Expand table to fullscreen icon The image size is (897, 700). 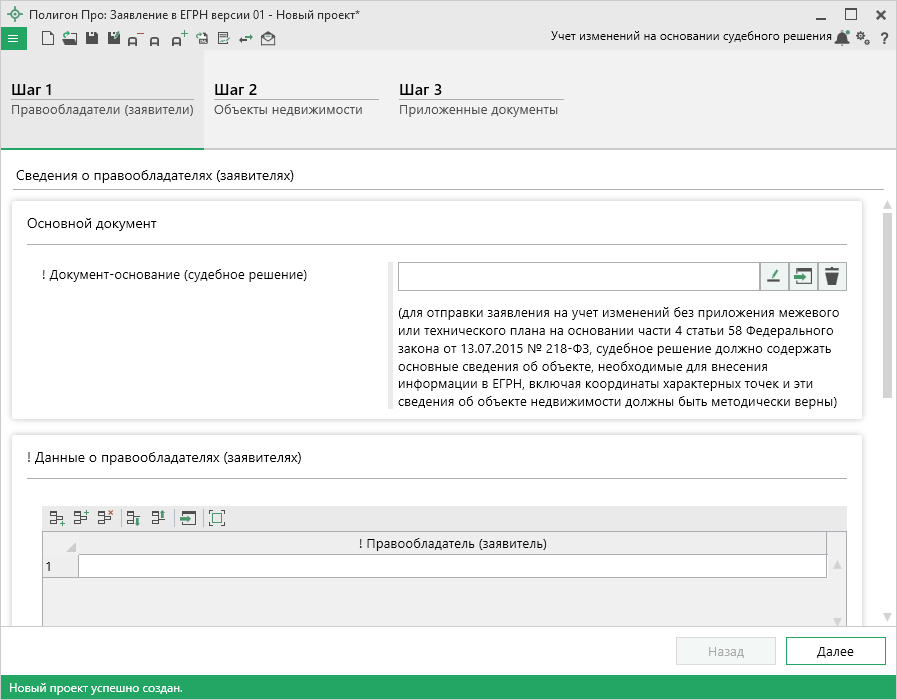(x=217, y=517)
